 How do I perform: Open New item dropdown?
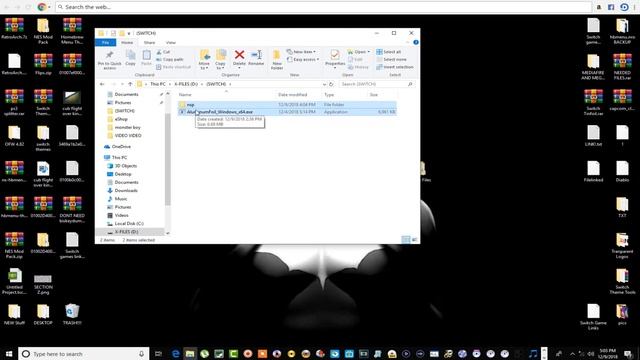click(301, 52)
